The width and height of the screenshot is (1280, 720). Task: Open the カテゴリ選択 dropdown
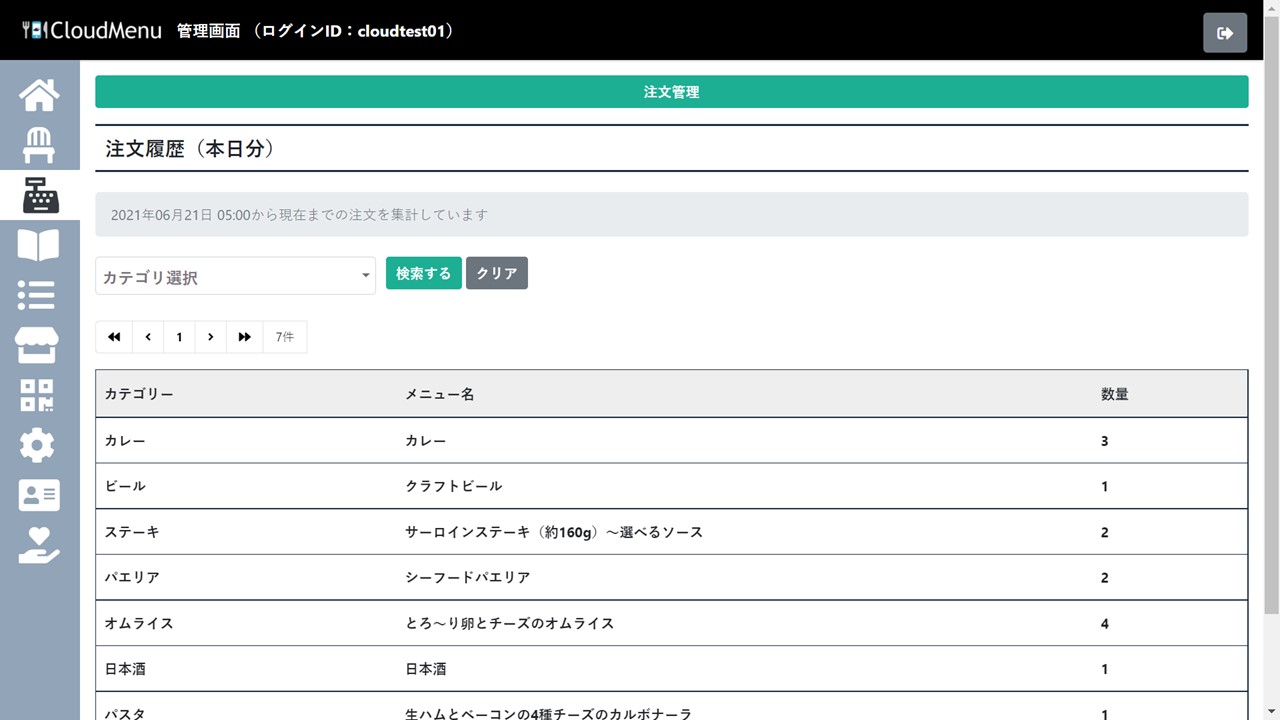pos(235,276)
